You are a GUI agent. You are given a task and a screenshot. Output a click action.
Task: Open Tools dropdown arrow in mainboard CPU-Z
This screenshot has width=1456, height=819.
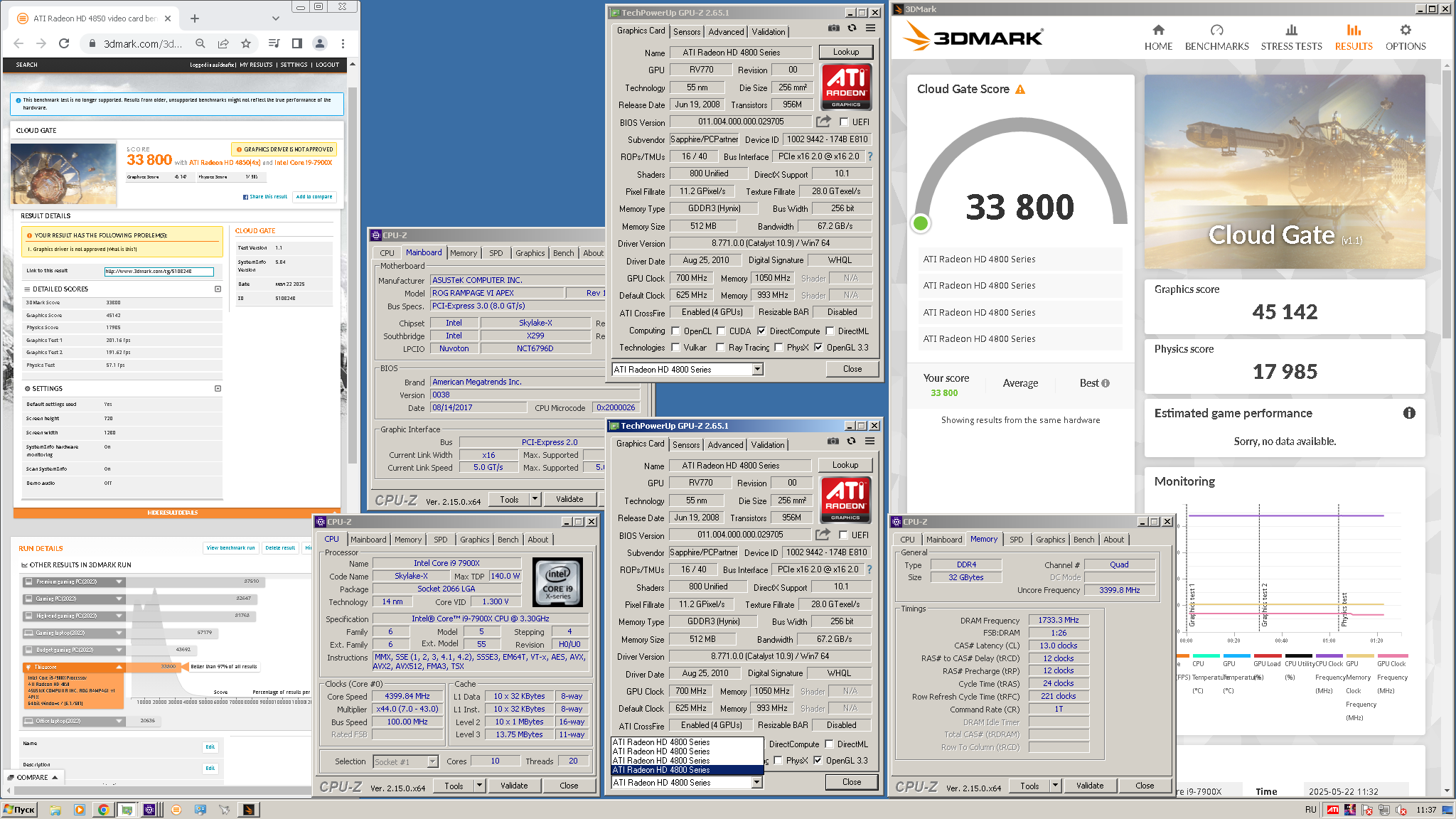click(x=535, y=499)
